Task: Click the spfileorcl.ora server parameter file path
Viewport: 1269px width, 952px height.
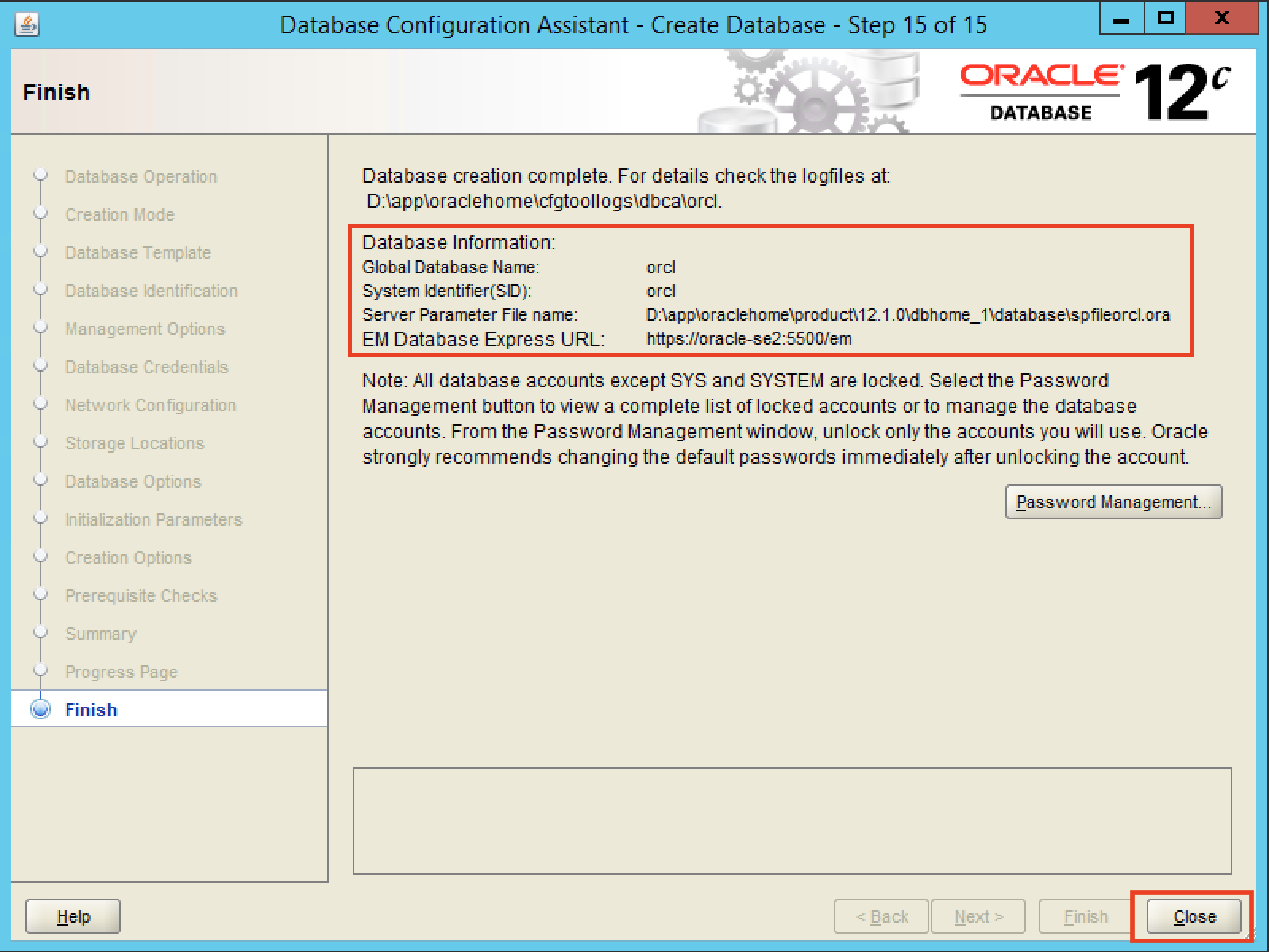Action: coord(908,314)
